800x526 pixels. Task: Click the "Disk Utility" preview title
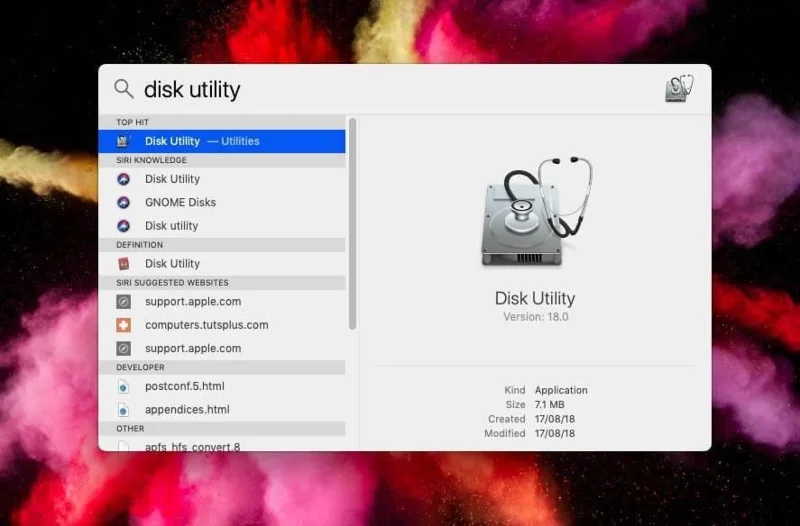click(535, 298)
